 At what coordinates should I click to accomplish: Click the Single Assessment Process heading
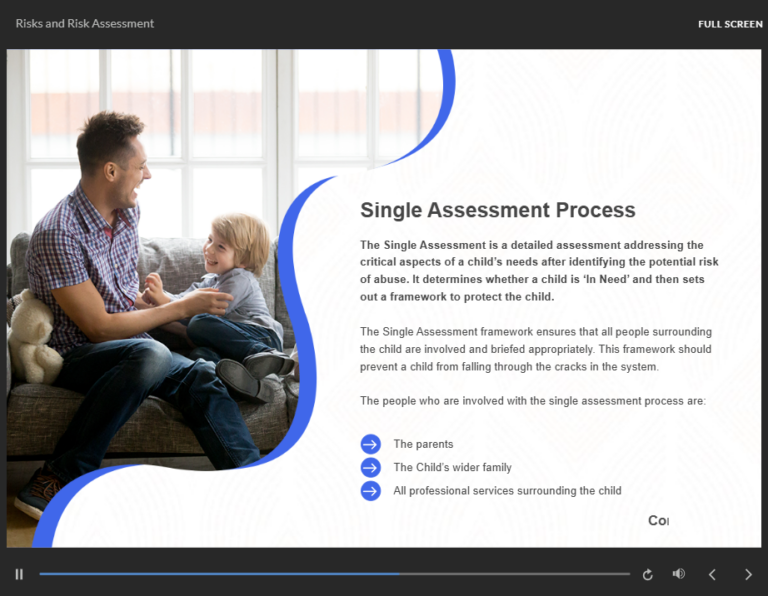click(497, 210)
